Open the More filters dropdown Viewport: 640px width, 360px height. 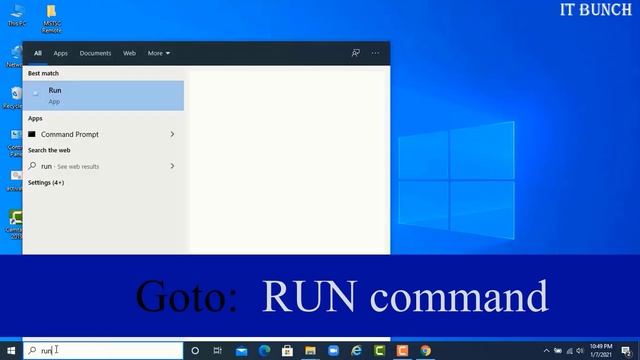pos(159,53)
